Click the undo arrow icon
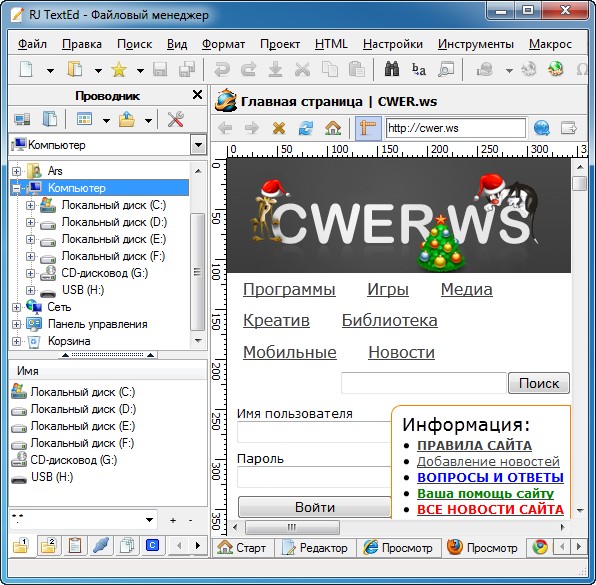This screenshot has width=596, height=585. pos(222,70)
